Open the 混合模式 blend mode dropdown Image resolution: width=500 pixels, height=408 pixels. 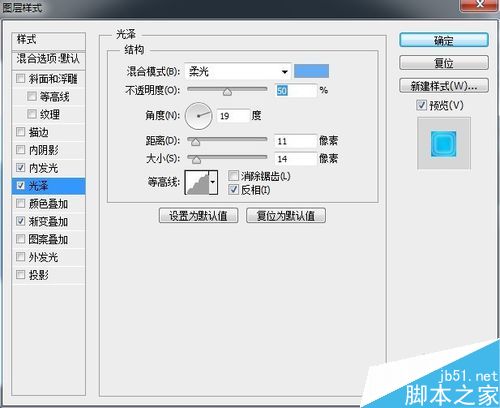238,71
